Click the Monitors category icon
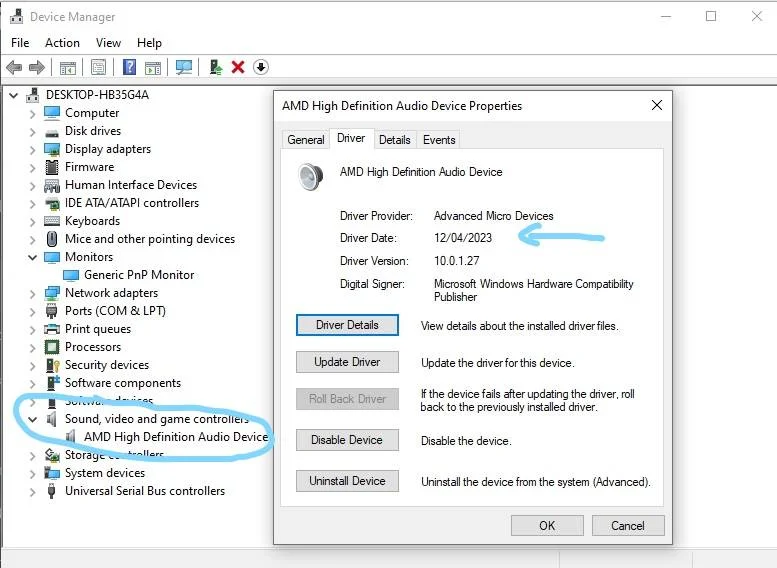Viewport: 777px width, 568px height. tap(52, 257)
